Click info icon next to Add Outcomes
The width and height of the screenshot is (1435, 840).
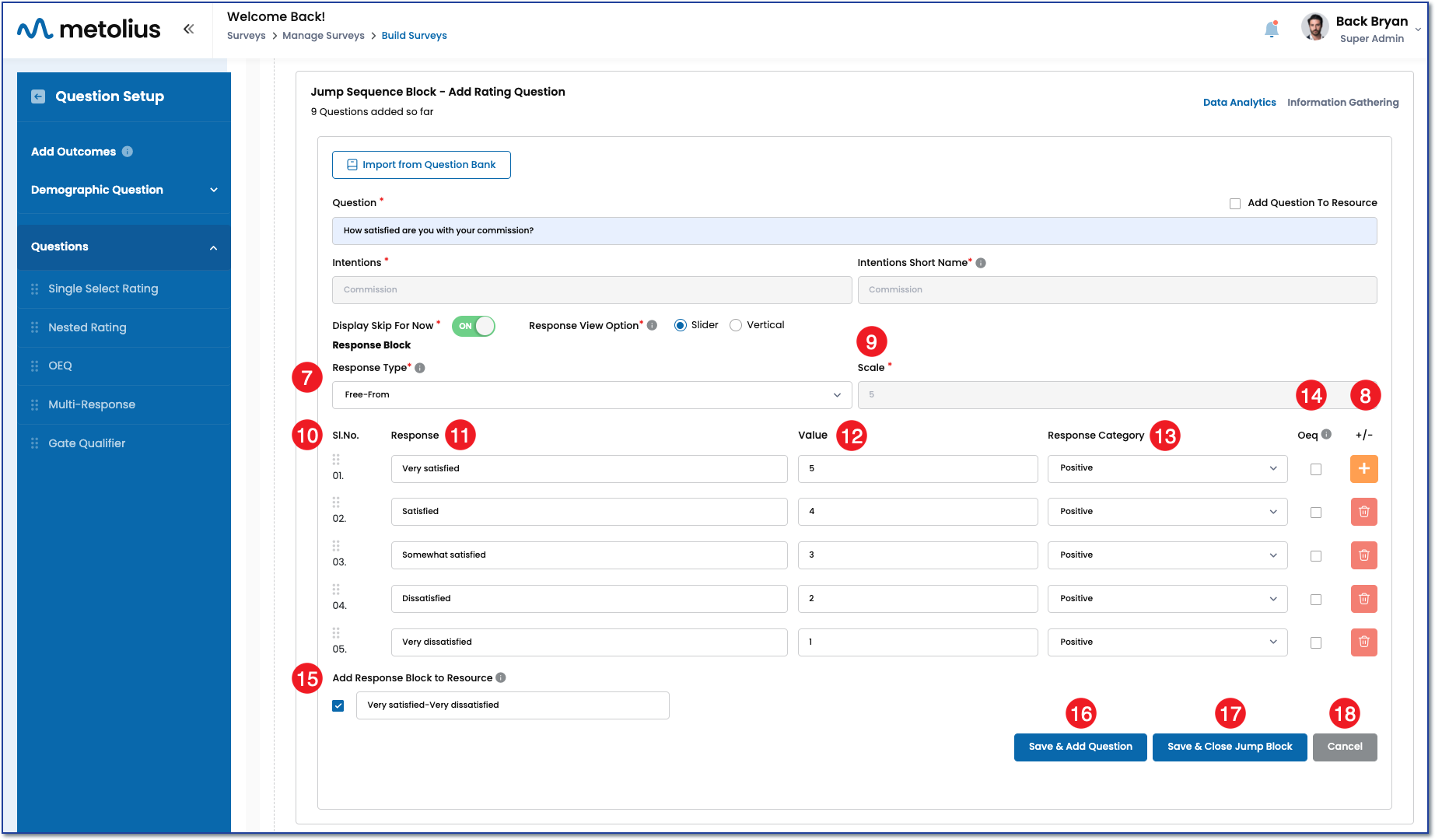coord(128,152)
